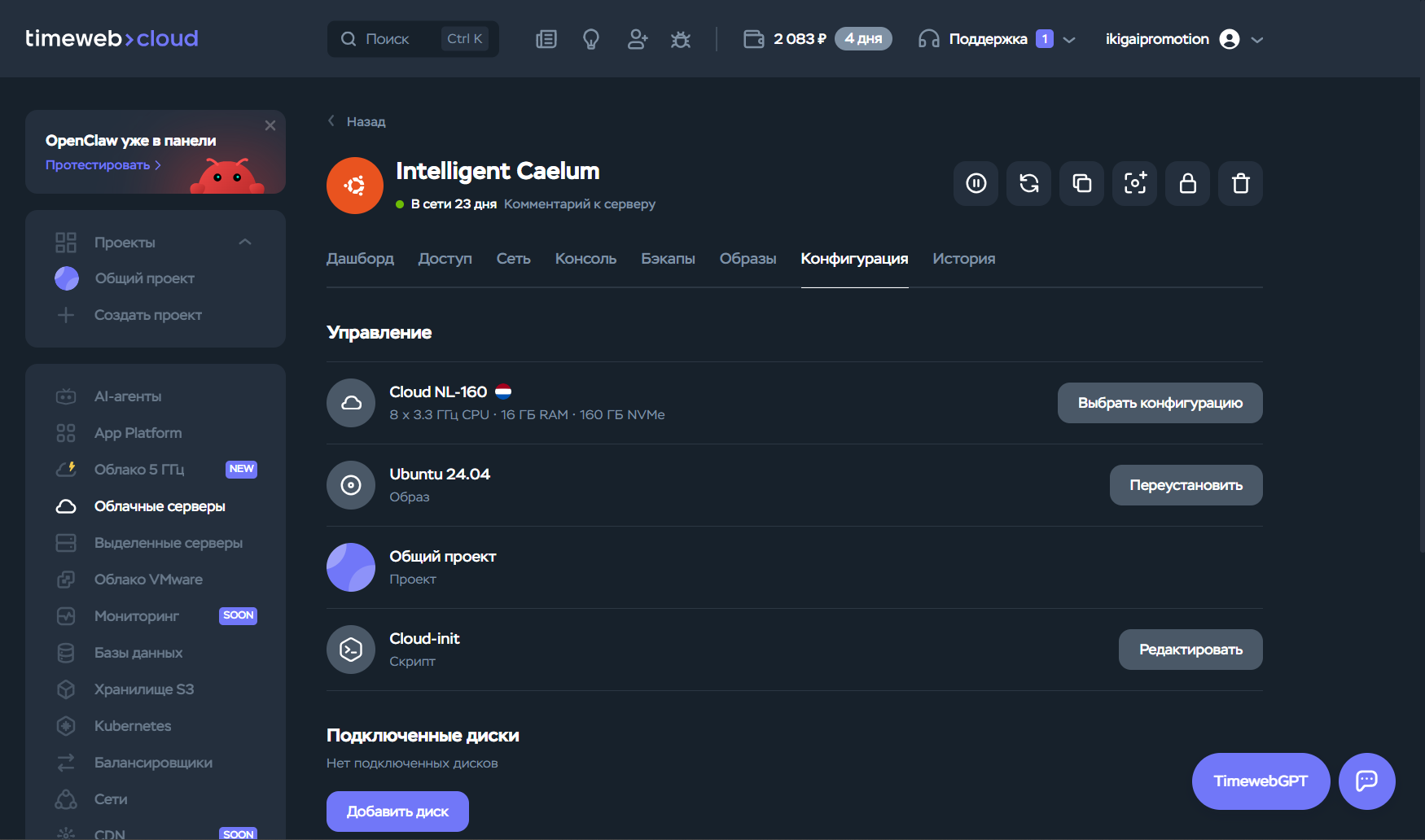Image resolution: width=1425 pixels, height=840 pixels.
Task: Switch to the Доступ tab
Action: point(445,259)
